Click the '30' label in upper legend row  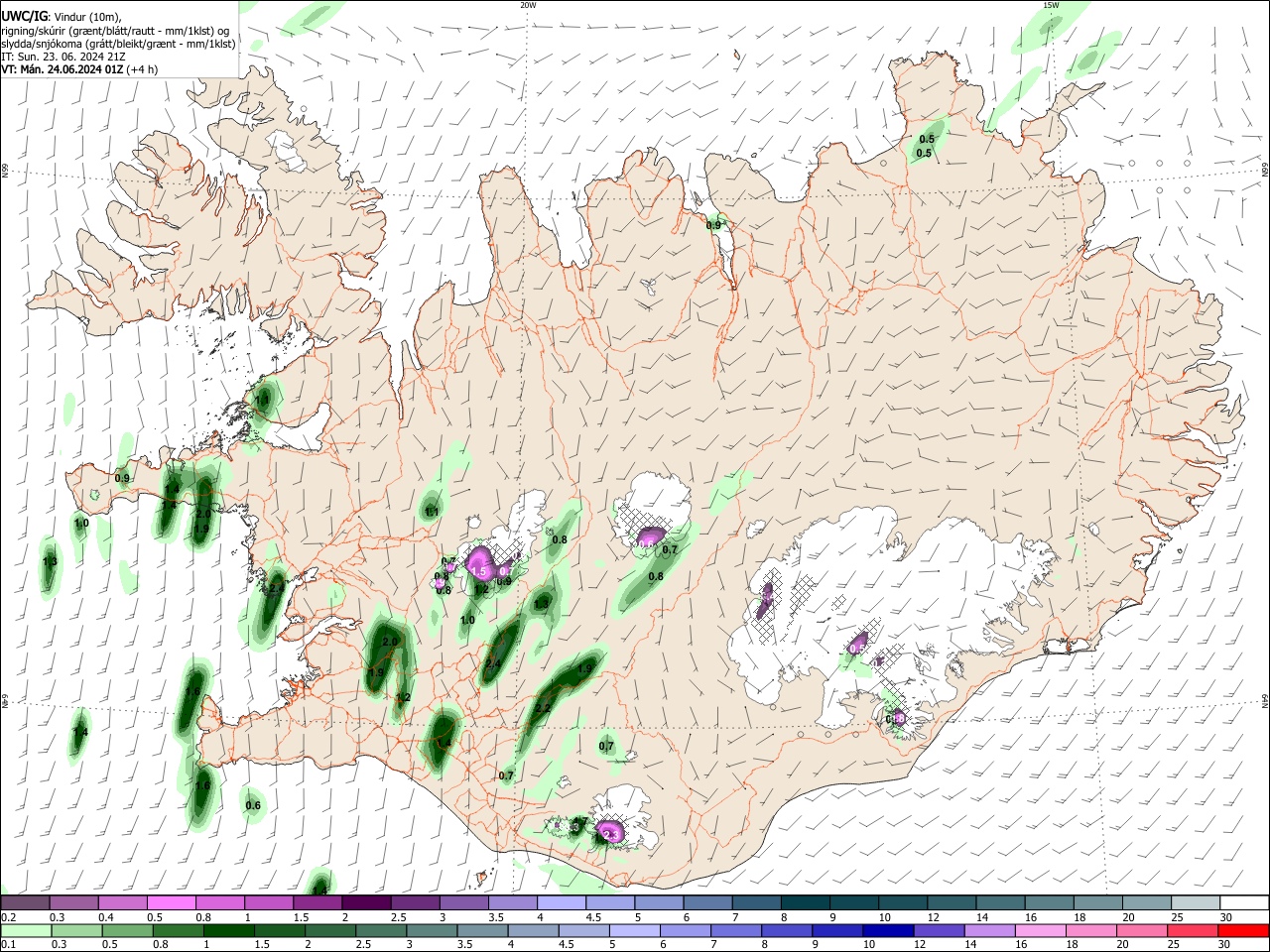point(1225,917)
